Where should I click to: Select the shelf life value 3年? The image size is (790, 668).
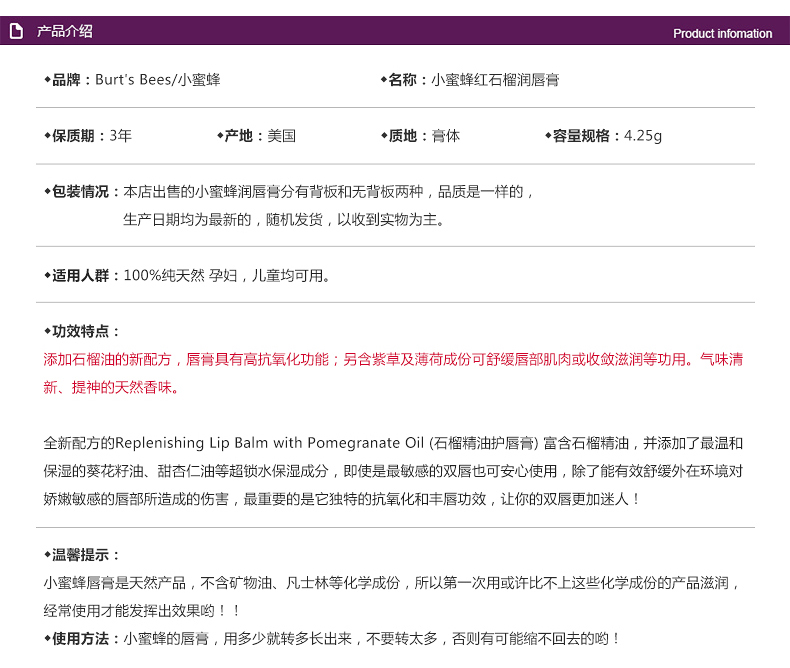point(121,136)
